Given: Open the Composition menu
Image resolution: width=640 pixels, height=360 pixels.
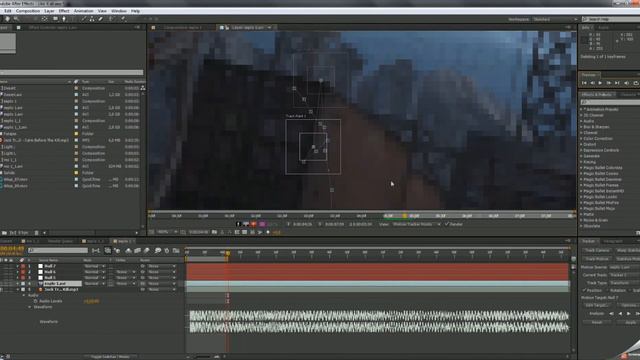Looking at the screenshot, I should point(28,11).
